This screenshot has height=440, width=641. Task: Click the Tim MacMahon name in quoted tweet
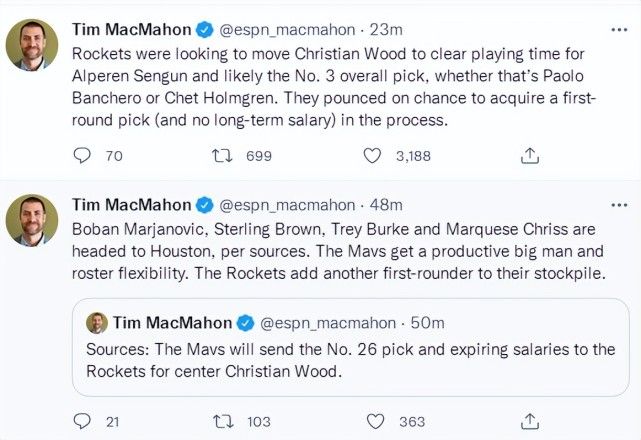point(172,322)
